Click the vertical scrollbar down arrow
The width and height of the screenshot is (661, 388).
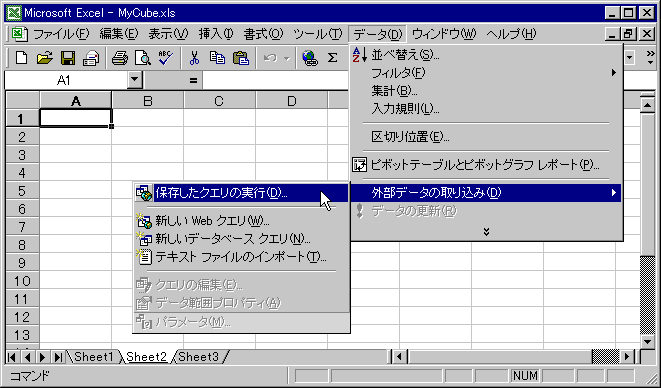tap(648, 341)
